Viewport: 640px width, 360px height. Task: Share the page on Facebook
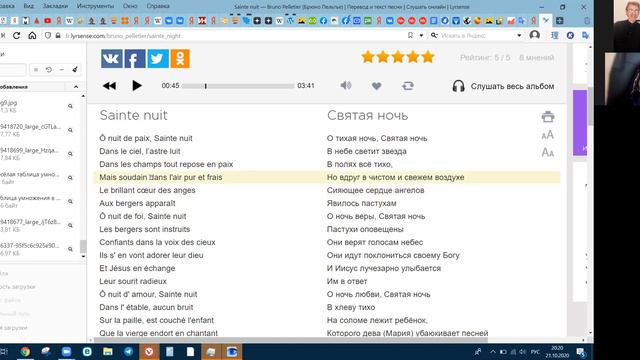pos(135,59)
